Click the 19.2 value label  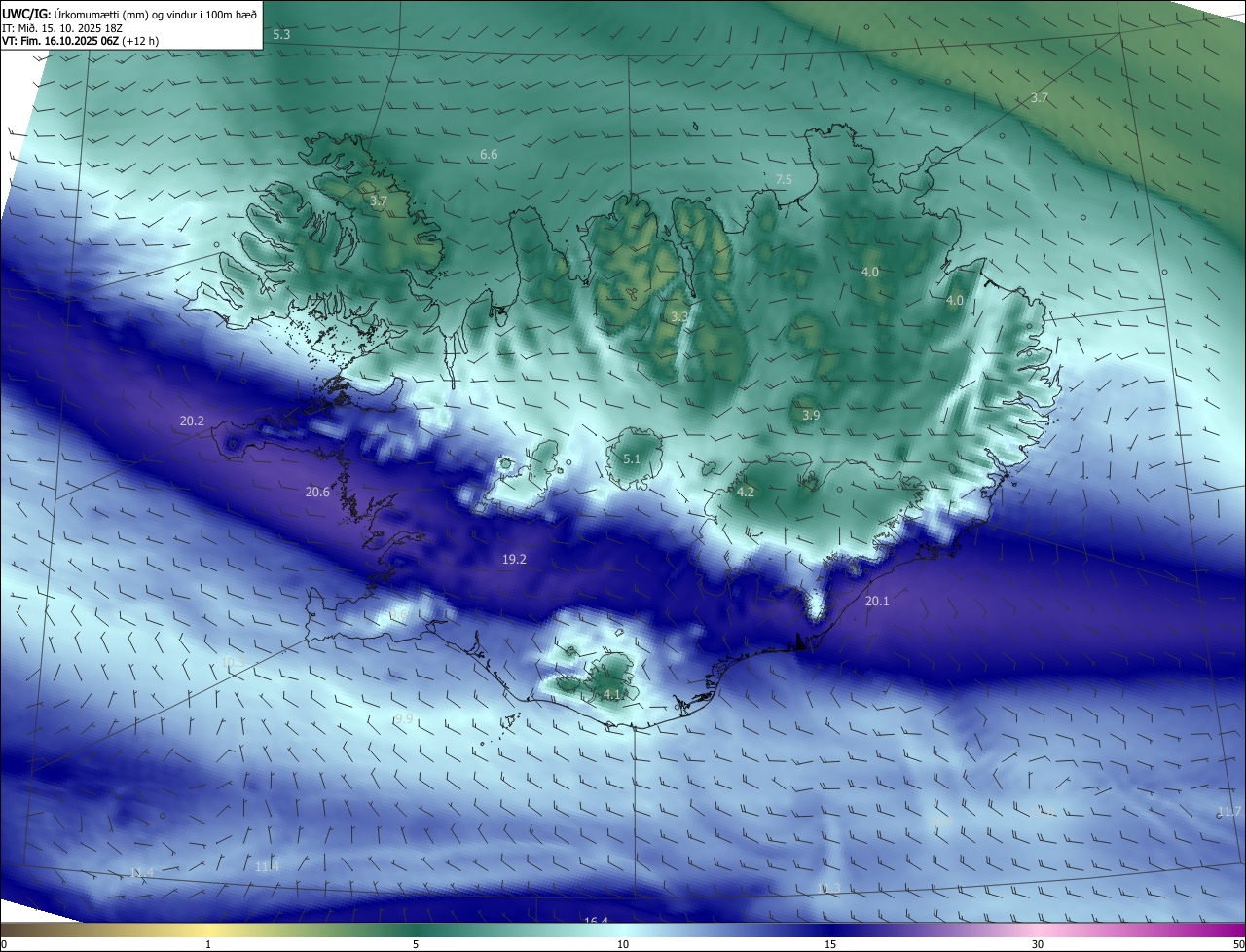click(514, 560)
